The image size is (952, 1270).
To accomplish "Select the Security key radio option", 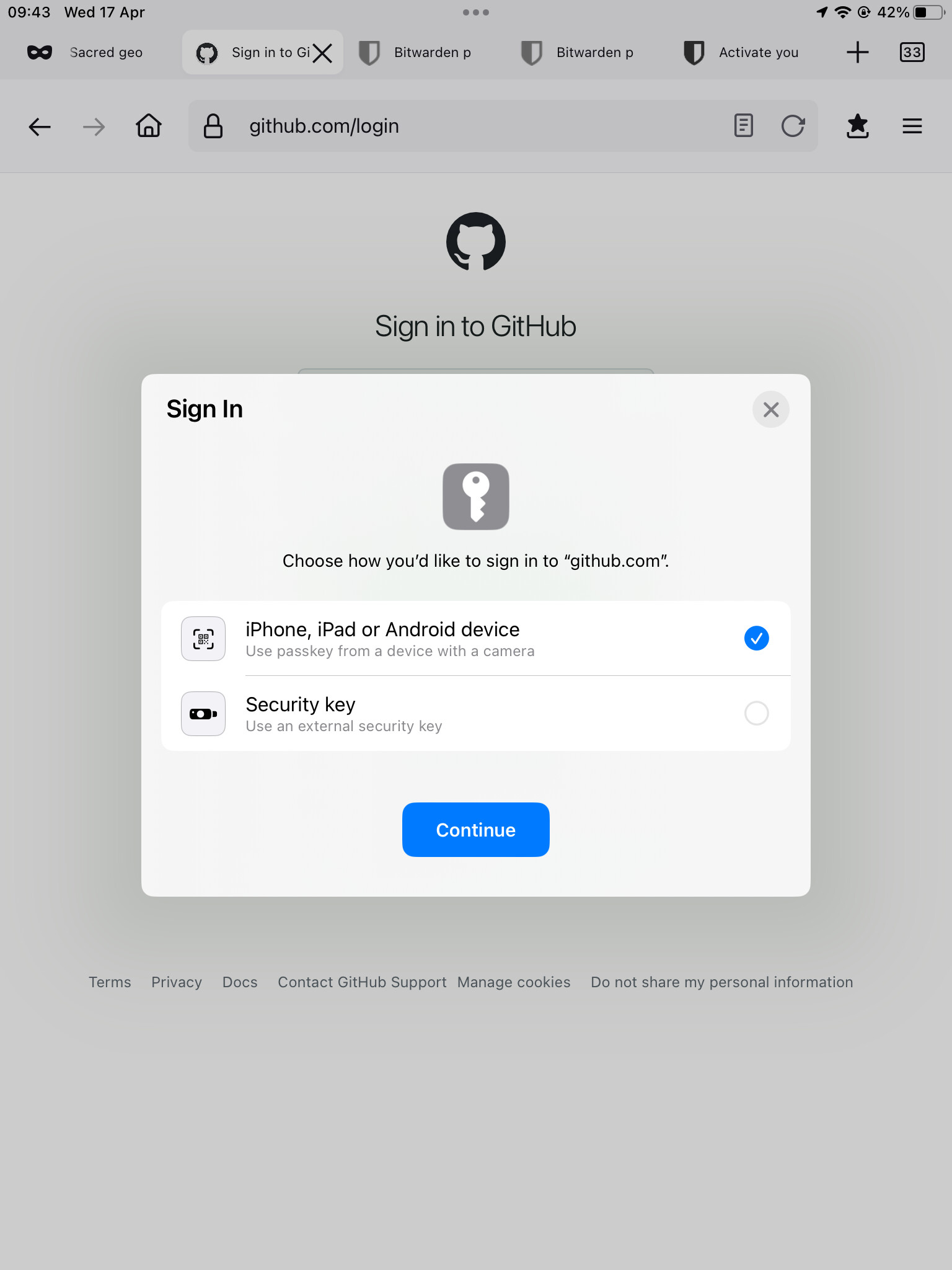I will coord(756,713).
